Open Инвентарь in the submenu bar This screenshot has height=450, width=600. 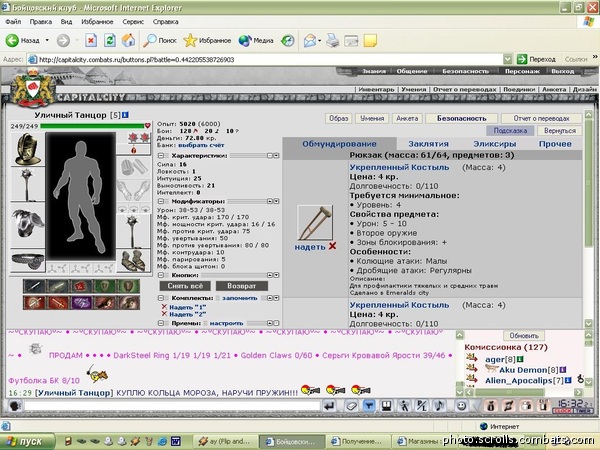(376, 89)
